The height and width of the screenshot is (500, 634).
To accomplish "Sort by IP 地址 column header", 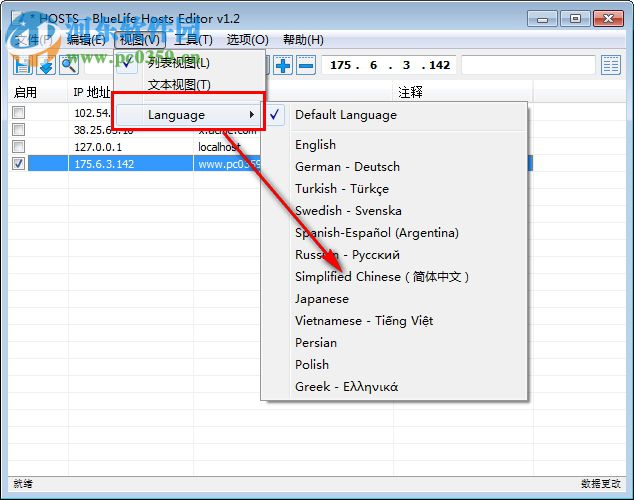I will click(91, 92).
